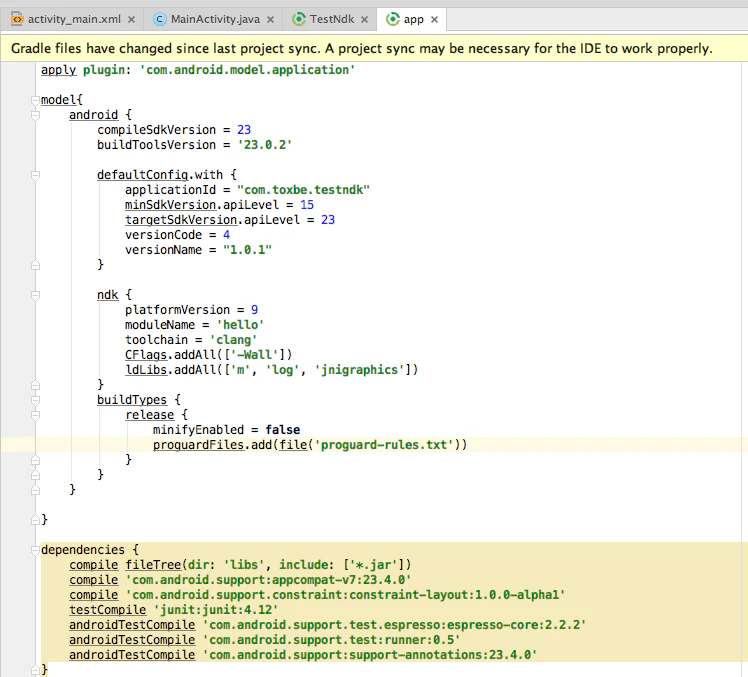Click the constraint-layout:1.0.0-alpha1 dependency string
748x677 pixels.
pos(345,594)
